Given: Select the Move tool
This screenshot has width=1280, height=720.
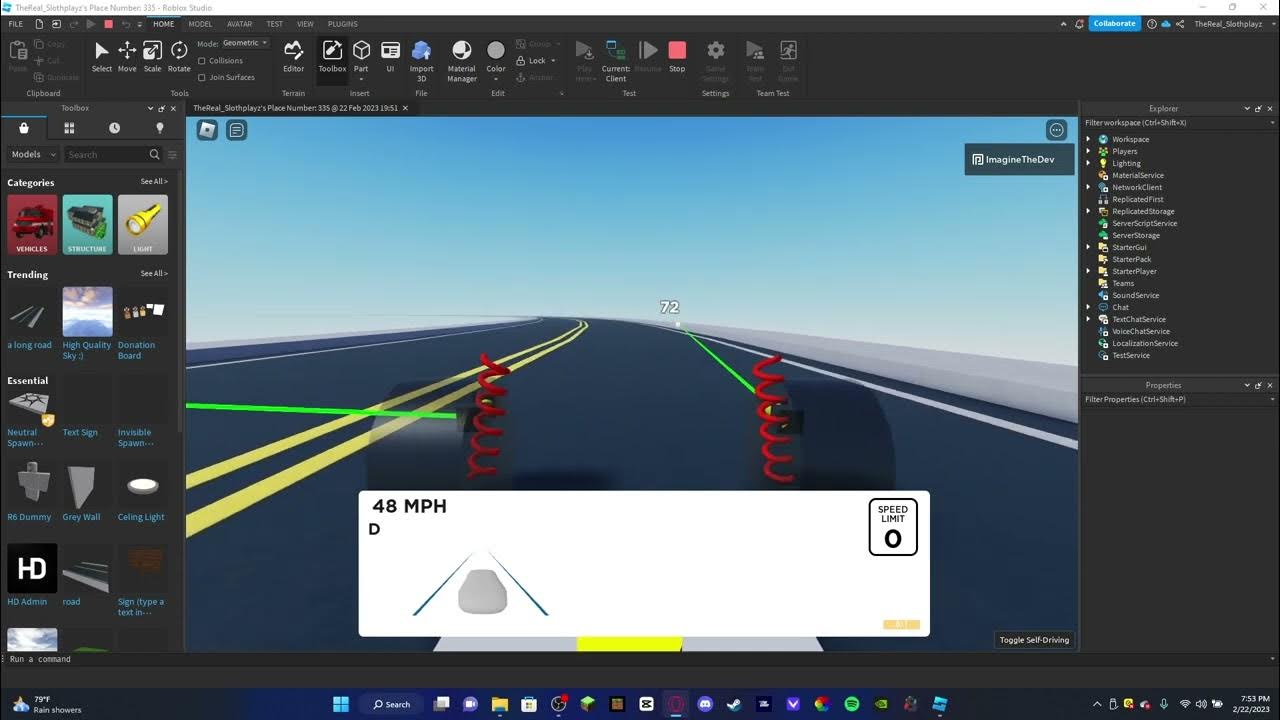Looking at the screenshot, I should [x=127, y=56].
